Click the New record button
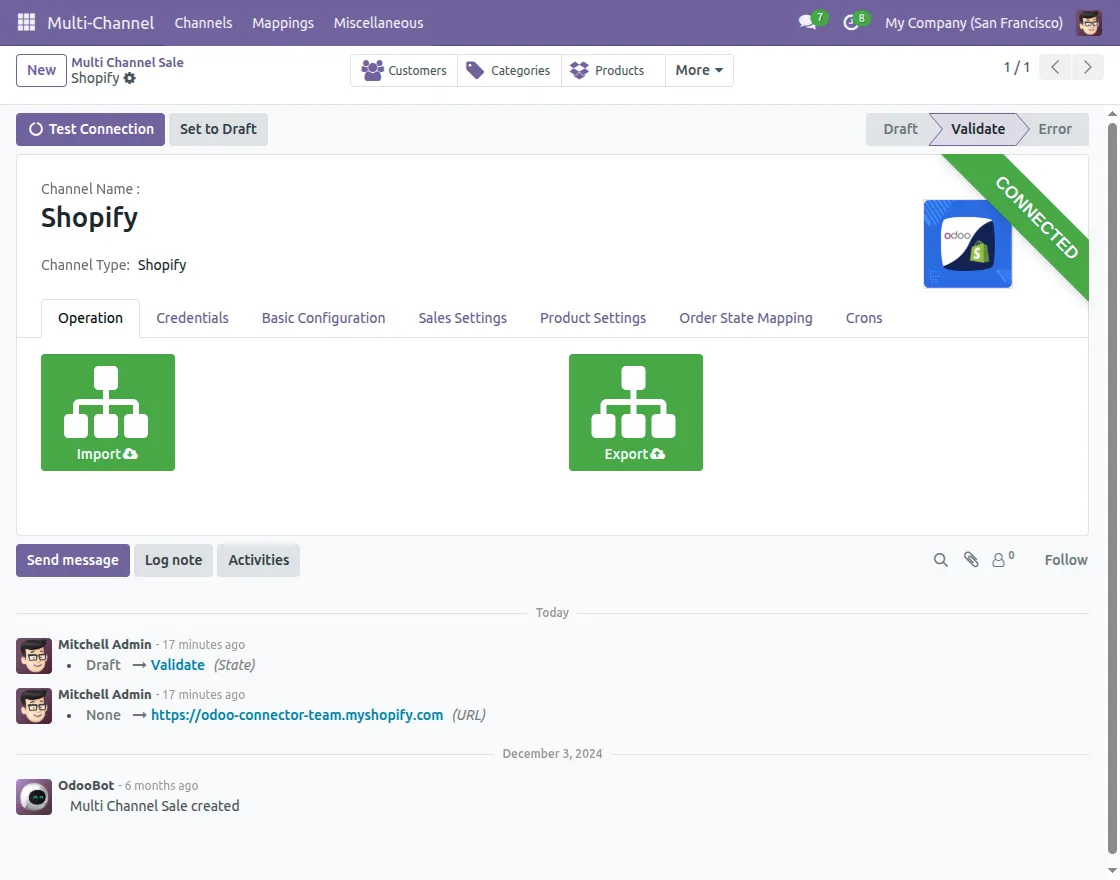Image resolution: width=1120 pixels, height=880 pixels. click(41, 70)
